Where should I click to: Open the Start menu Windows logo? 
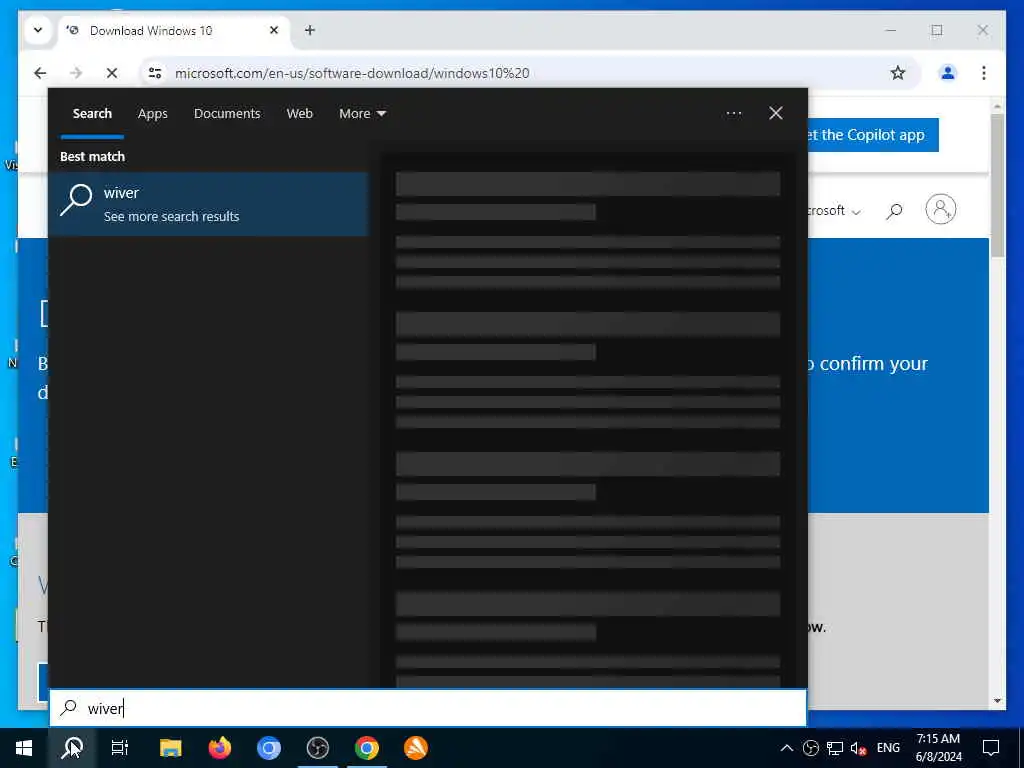[x=24, y=748]
